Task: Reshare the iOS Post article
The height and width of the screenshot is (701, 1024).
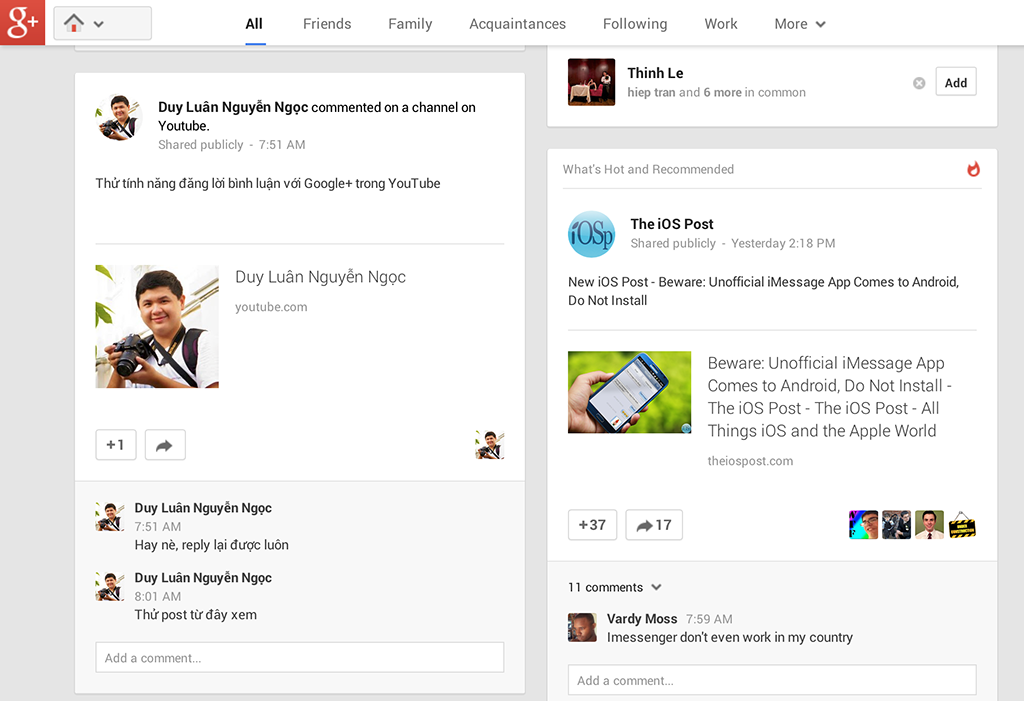Action: coord(654,525)
